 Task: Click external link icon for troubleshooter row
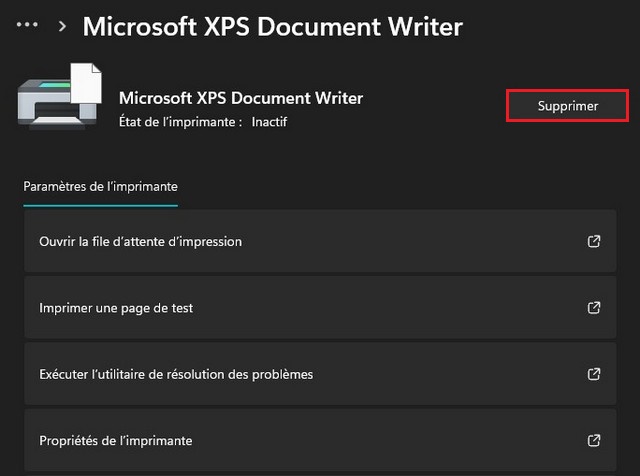click(594, 374)
